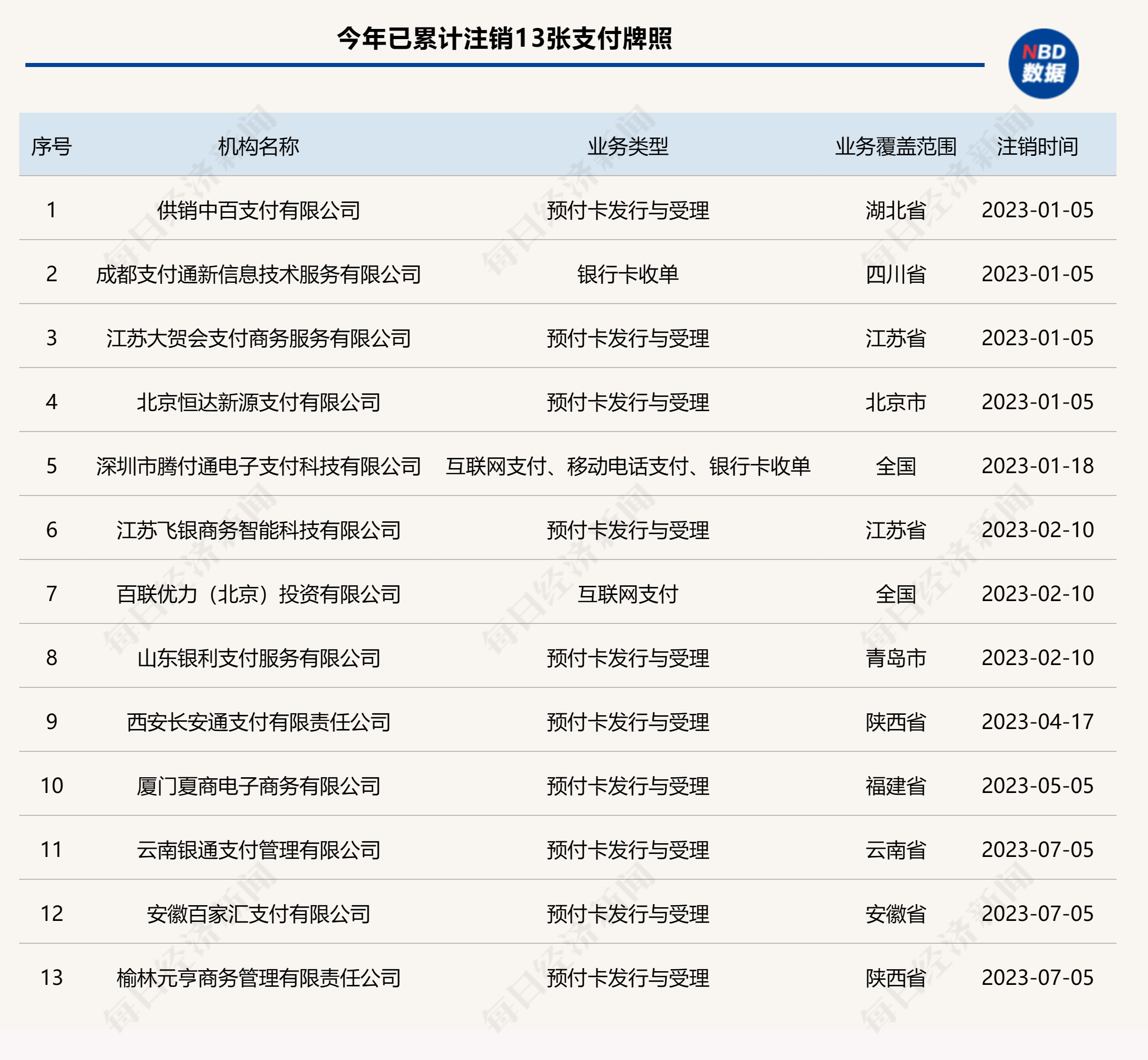
Task: Click the 北京市 coverage cell
Action: 896,403
